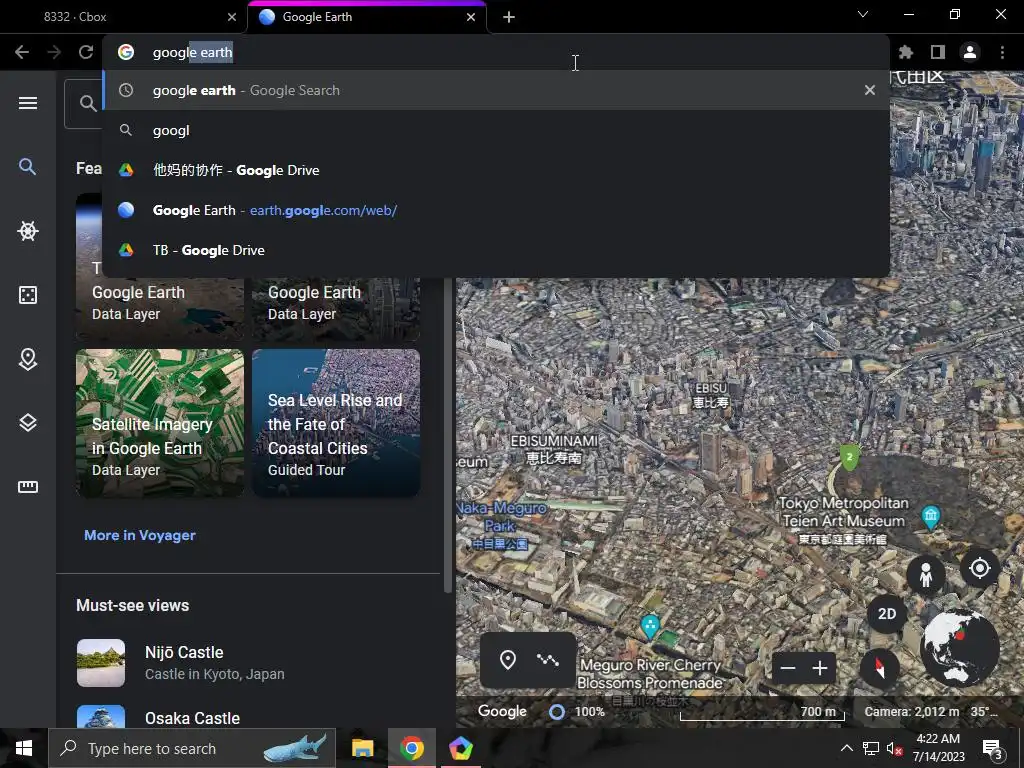This screenshot has width=1024, height=768.
Task: Open the Chrome extensions puzzle icon
Action: pos(906,52)
